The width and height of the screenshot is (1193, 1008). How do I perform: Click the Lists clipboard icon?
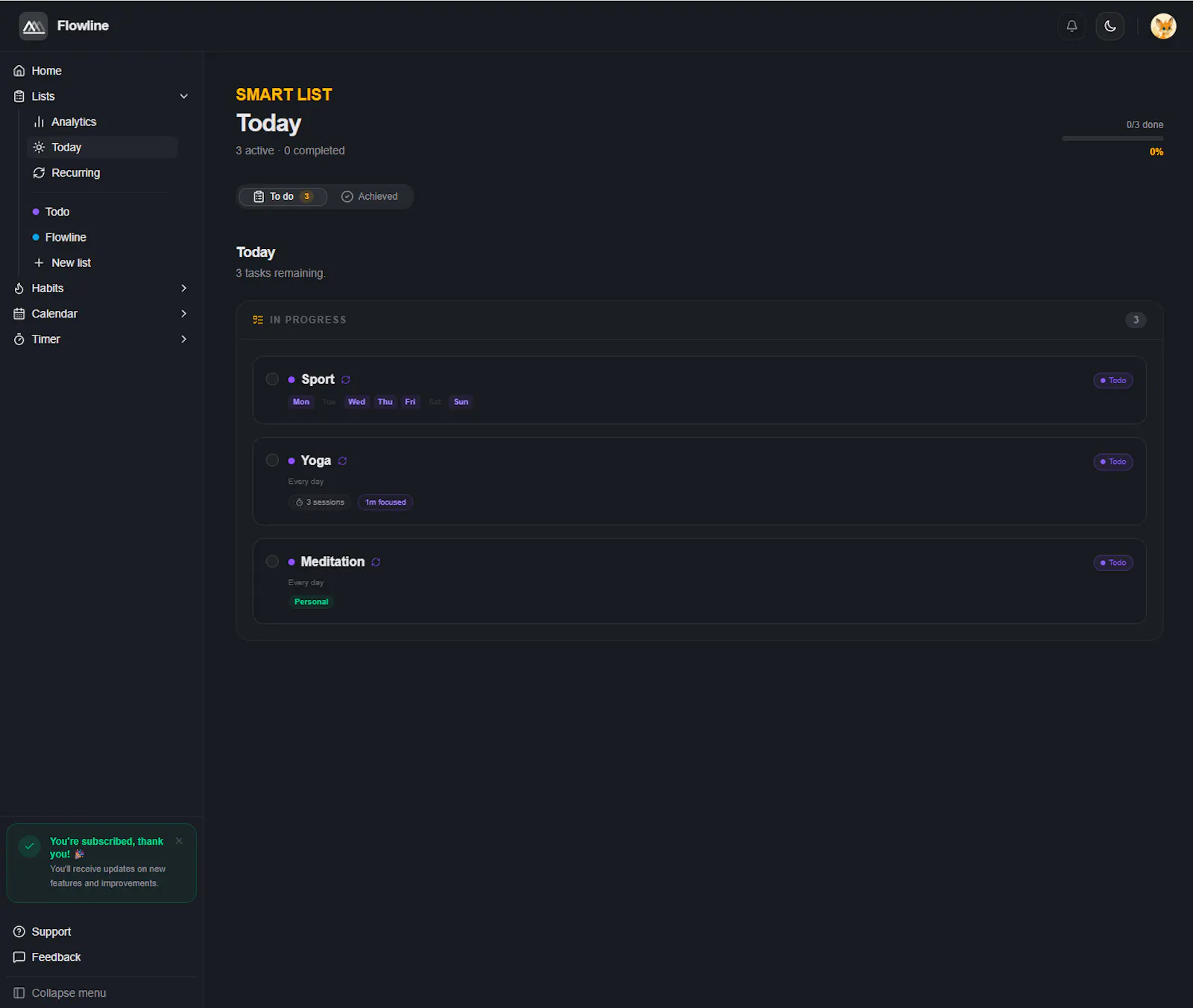(x=19, y=96)
